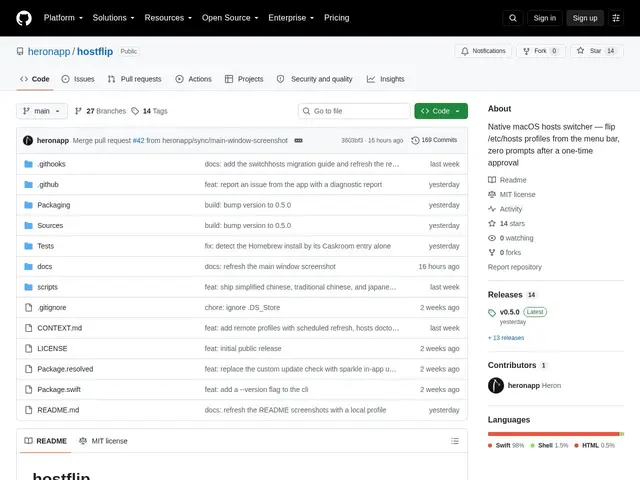This screenshot has width=640, height=480.
Task: Open the 27 Branches link
Action: coord(100,111)
